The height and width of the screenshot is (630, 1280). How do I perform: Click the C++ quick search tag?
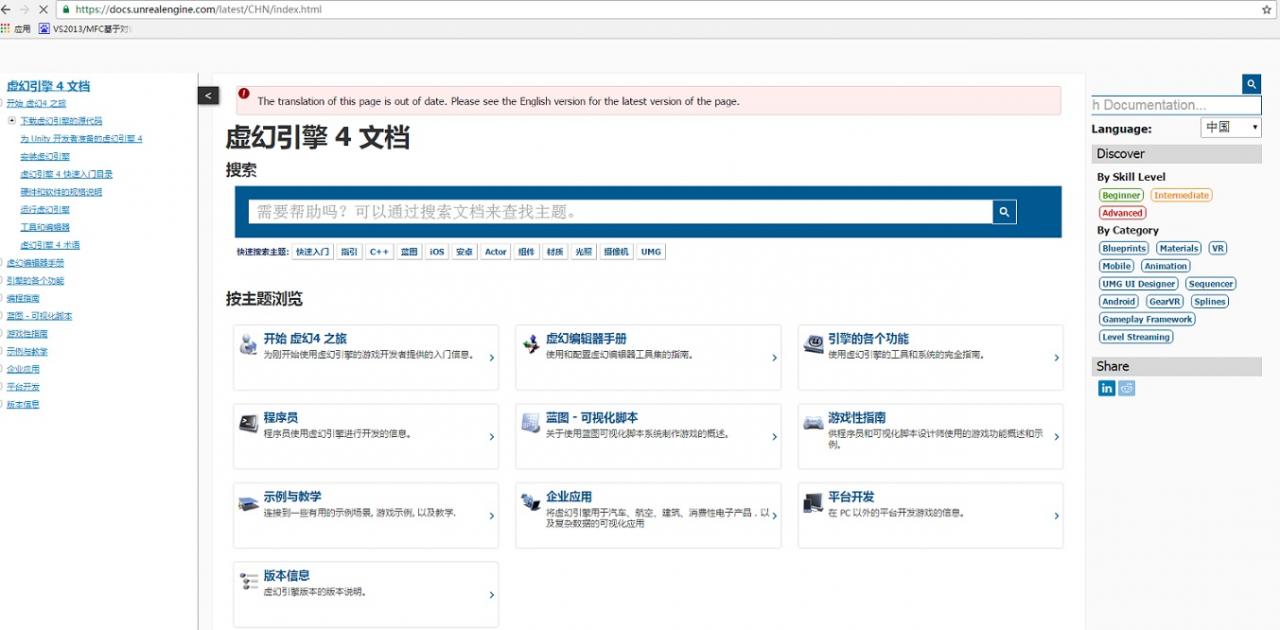(x=379, y=252)
